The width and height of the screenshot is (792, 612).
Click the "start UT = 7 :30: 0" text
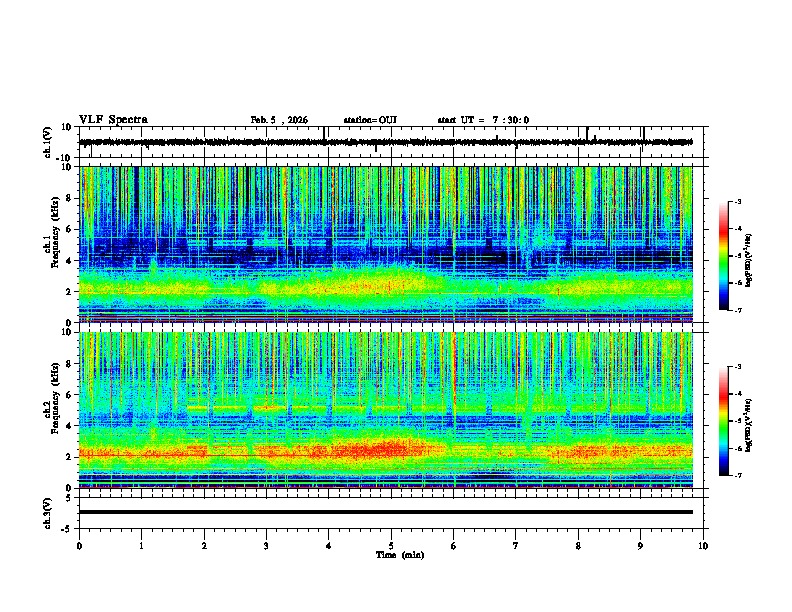(x=483, y=120)
